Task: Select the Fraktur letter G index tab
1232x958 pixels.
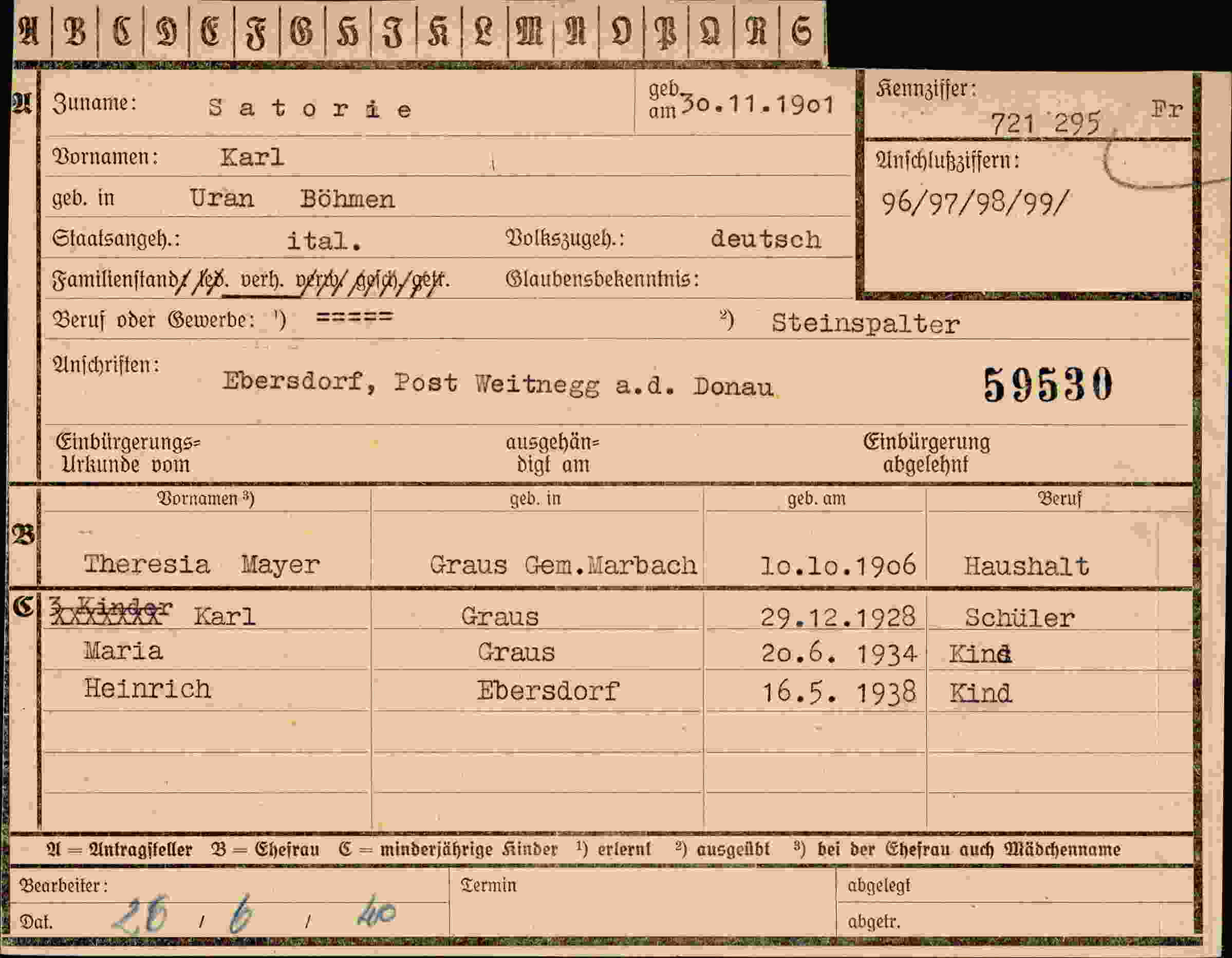Action: (x=302, y=31)
